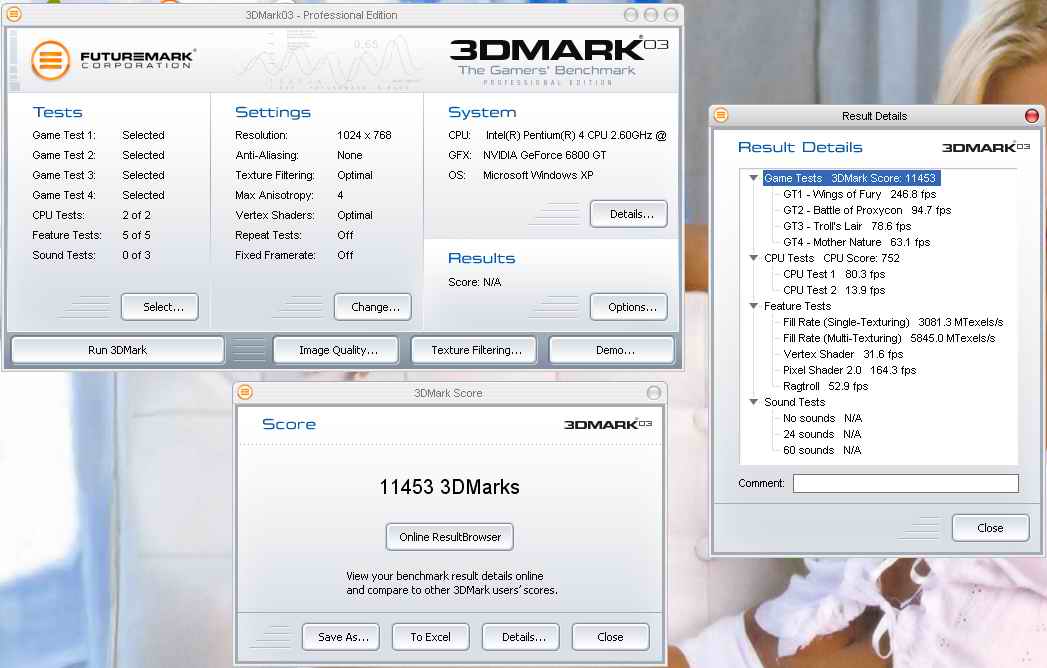Select CPU Test 1 80.3 fps row
Screen dimensions: 1047x668
point(834,275)
